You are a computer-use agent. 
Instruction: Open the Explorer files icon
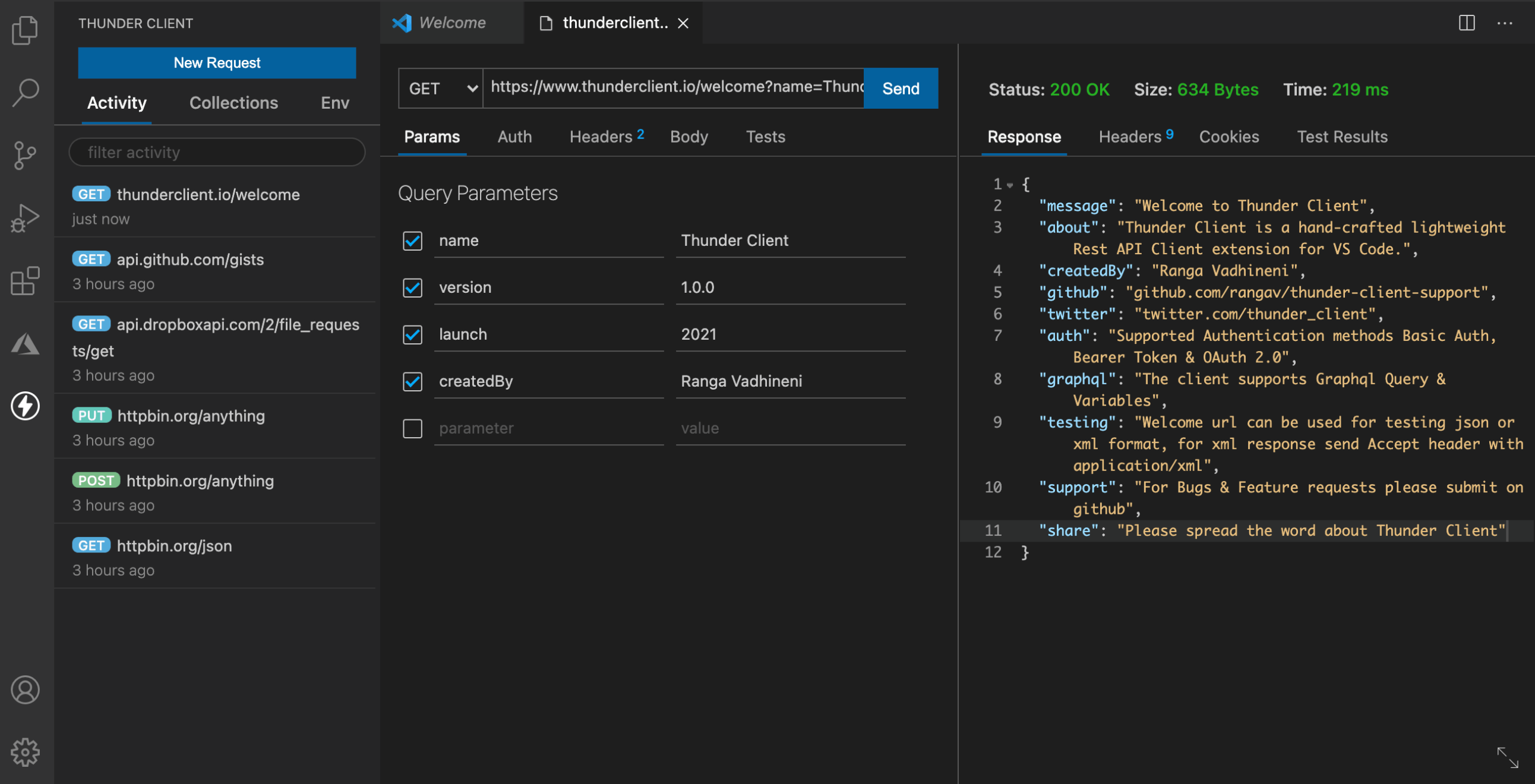pyautogui.click(x=25, y=30)
